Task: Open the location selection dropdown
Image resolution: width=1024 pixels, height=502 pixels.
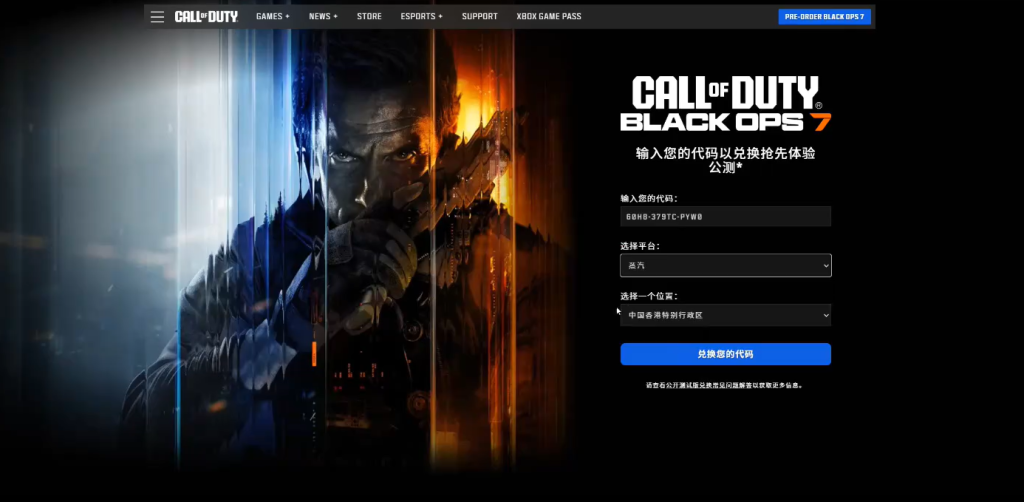Action: tap(720, 315)
